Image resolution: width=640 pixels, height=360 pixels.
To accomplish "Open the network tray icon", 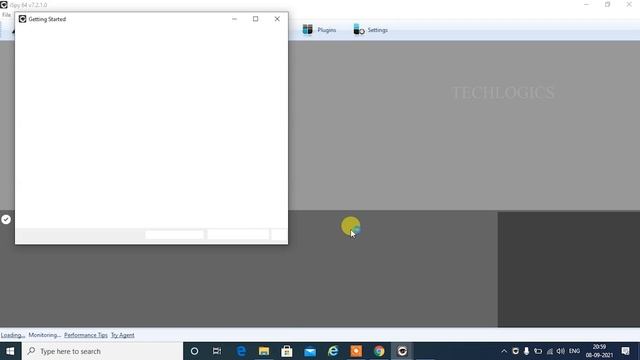I will click(550, 351).
